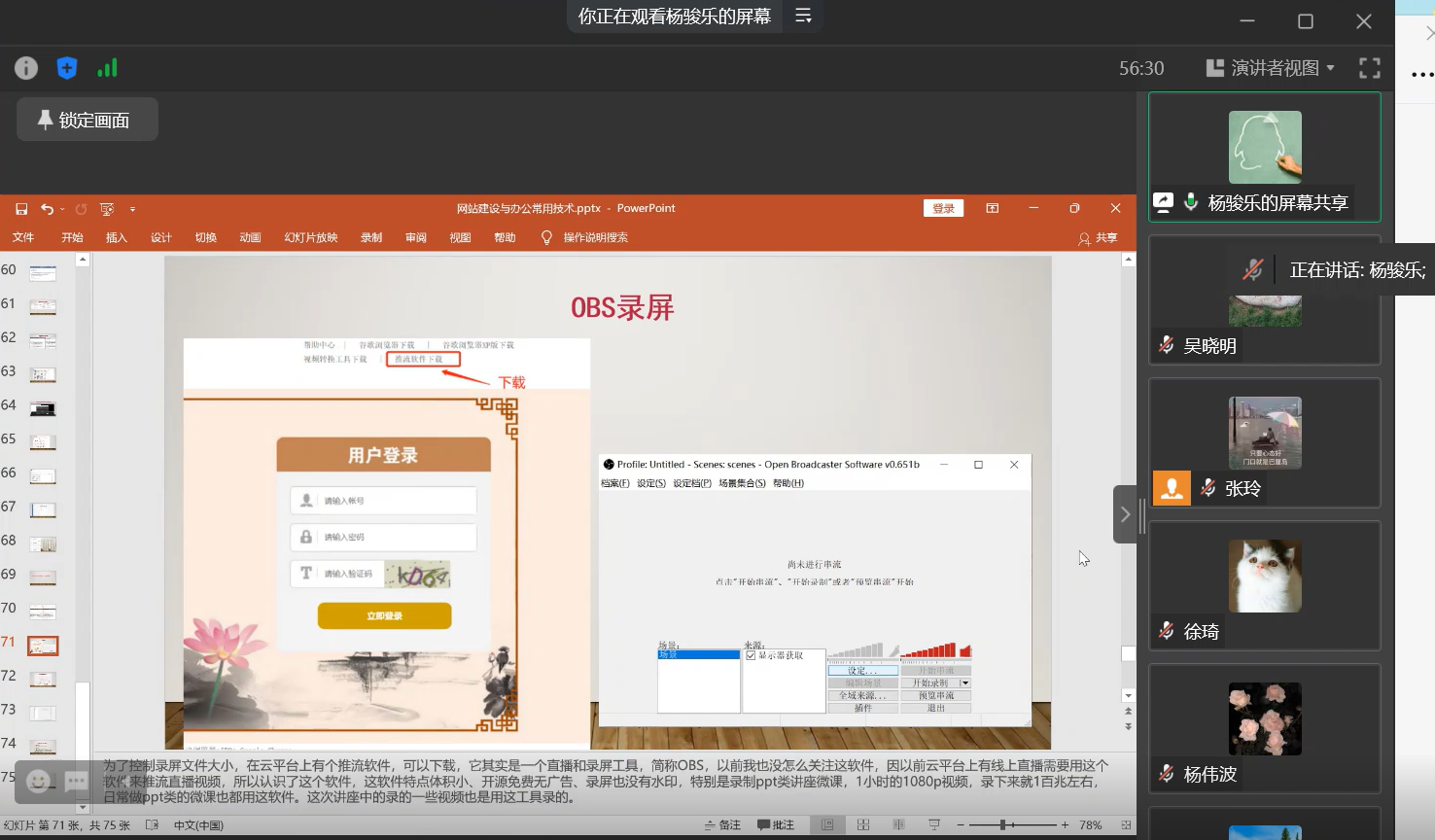1435x840 pixels.
Task: Click the 登录 sign-in button
Action: (x=944, y=208)
